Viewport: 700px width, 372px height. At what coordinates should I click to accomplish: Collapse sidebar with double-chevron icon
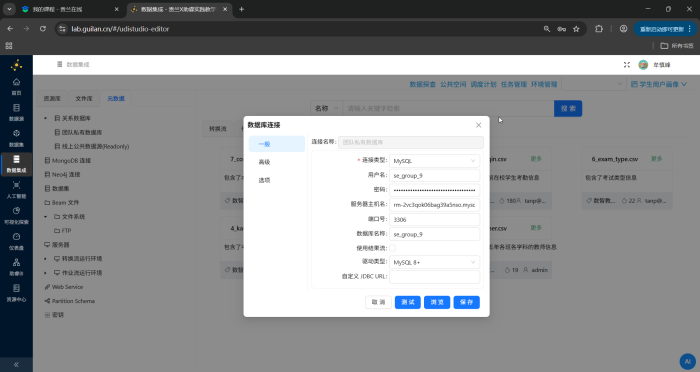coord(16,364)
